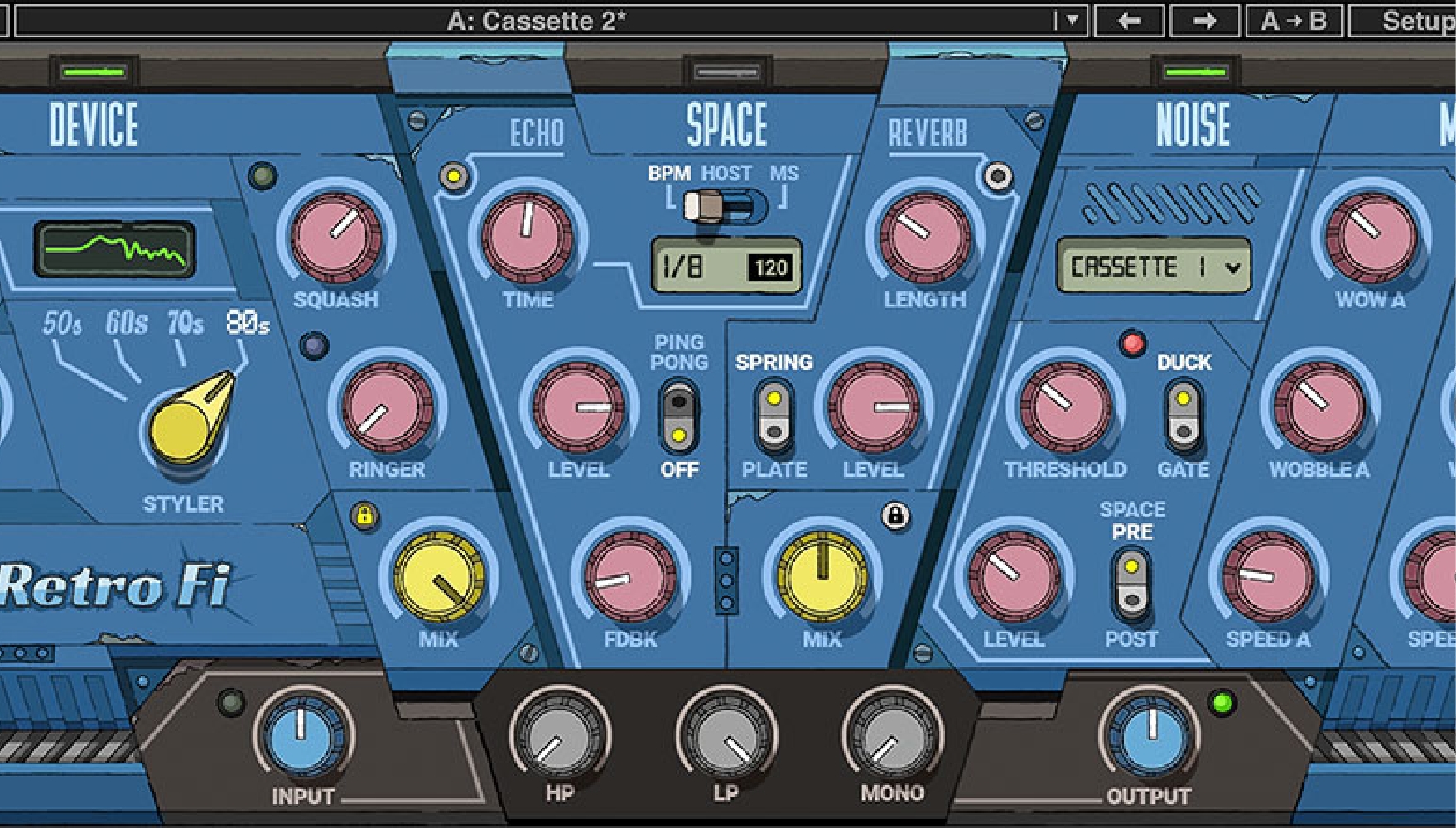This screenshot has width=1456, height=828.
Task: Select the 80s Styler setting
Action: coord(248,322)
